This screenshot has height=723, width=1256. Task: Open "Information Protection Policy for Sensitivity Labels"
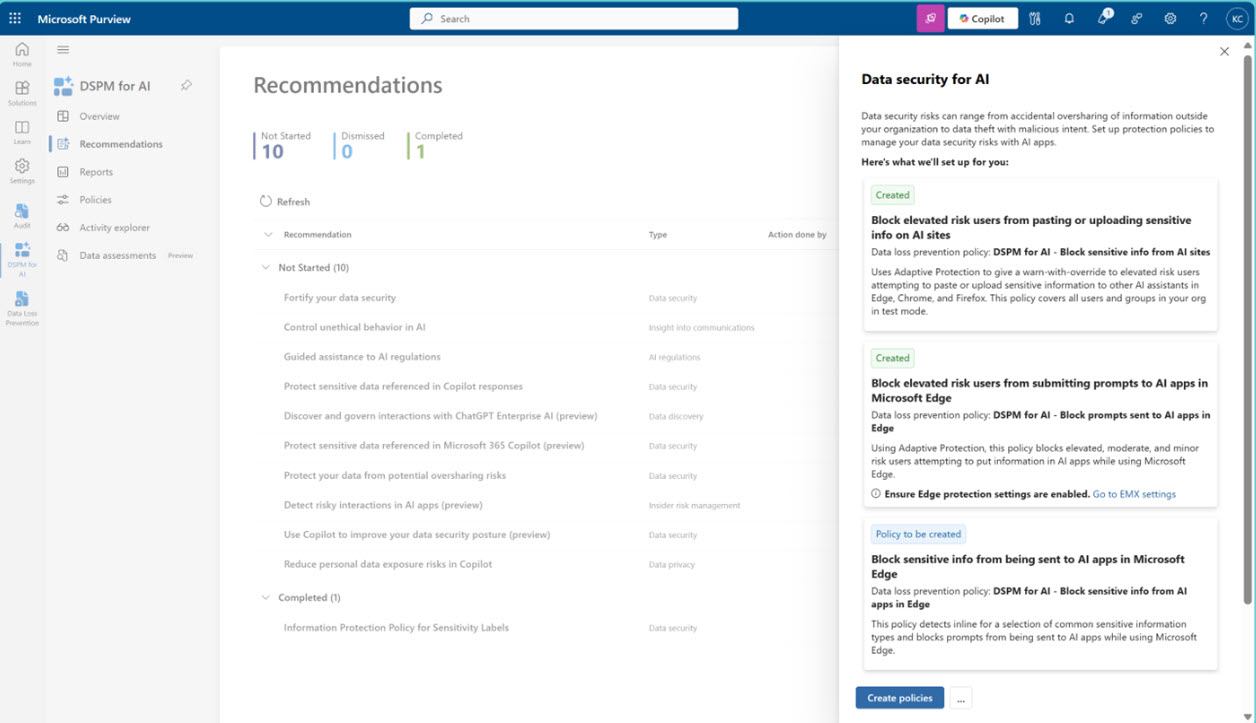point(396,628)
